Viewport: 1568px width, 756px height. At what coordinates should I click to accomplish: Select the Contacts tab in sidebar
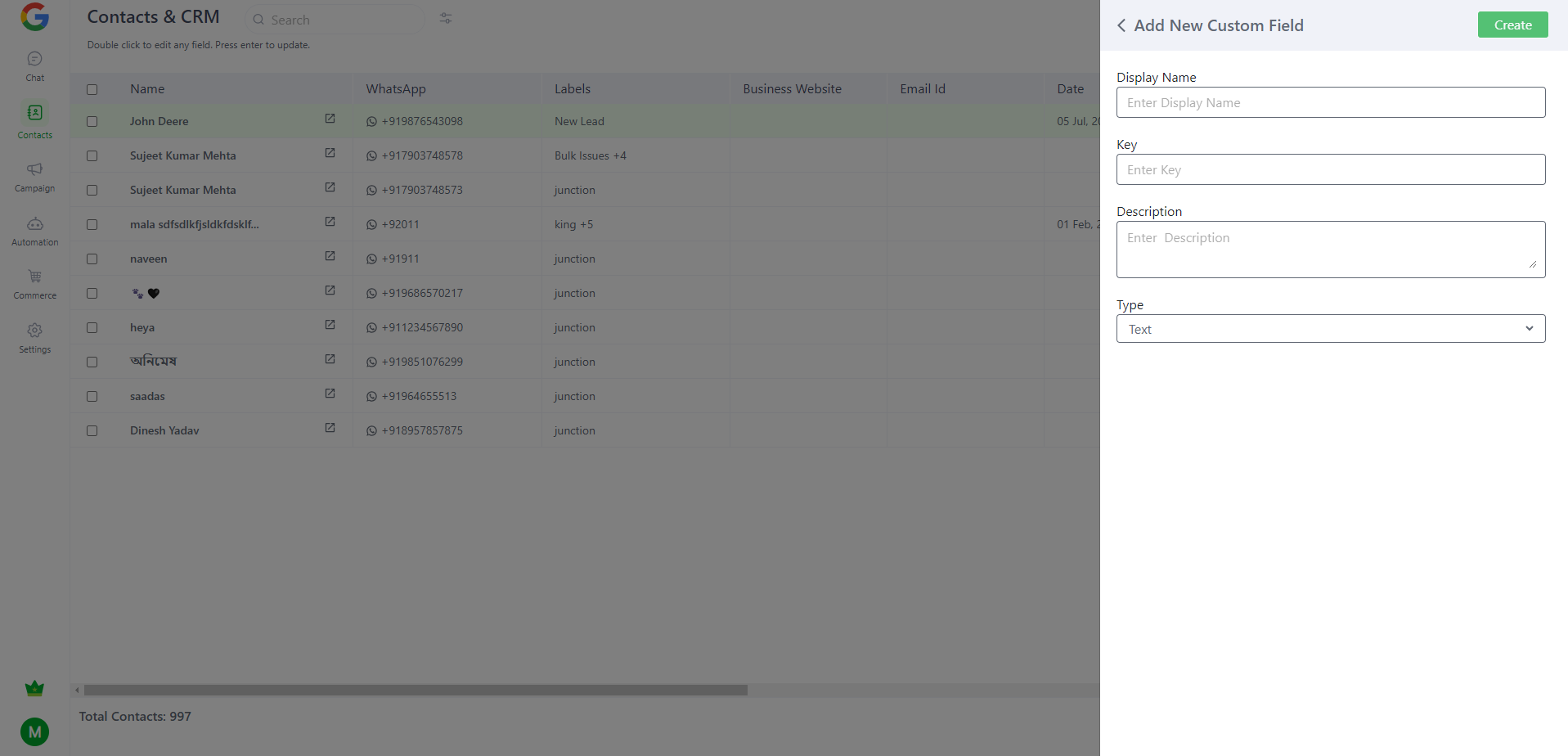(34, 120)
